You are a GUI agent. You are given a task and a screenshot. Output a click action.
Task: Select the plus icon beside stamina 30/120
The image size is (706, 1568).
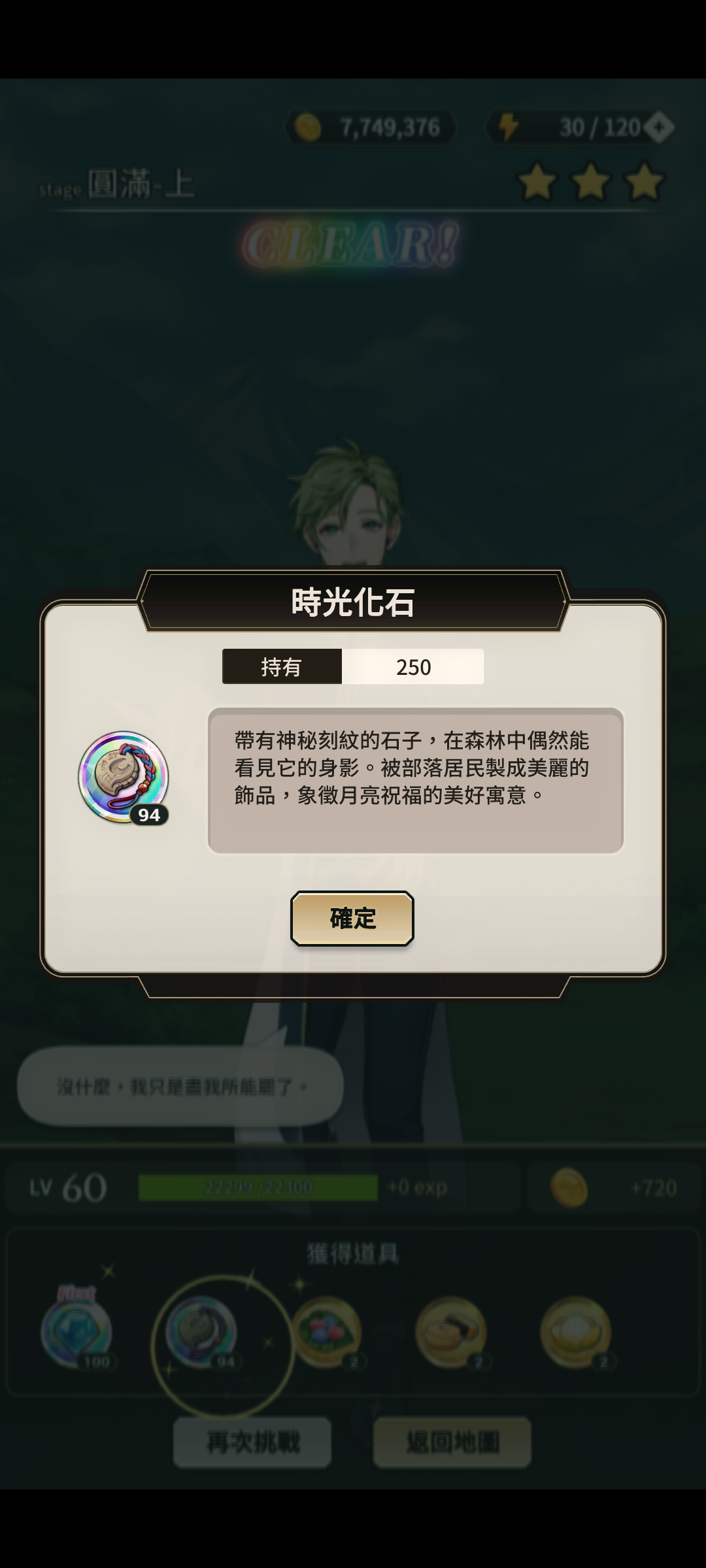coord(659,127)
